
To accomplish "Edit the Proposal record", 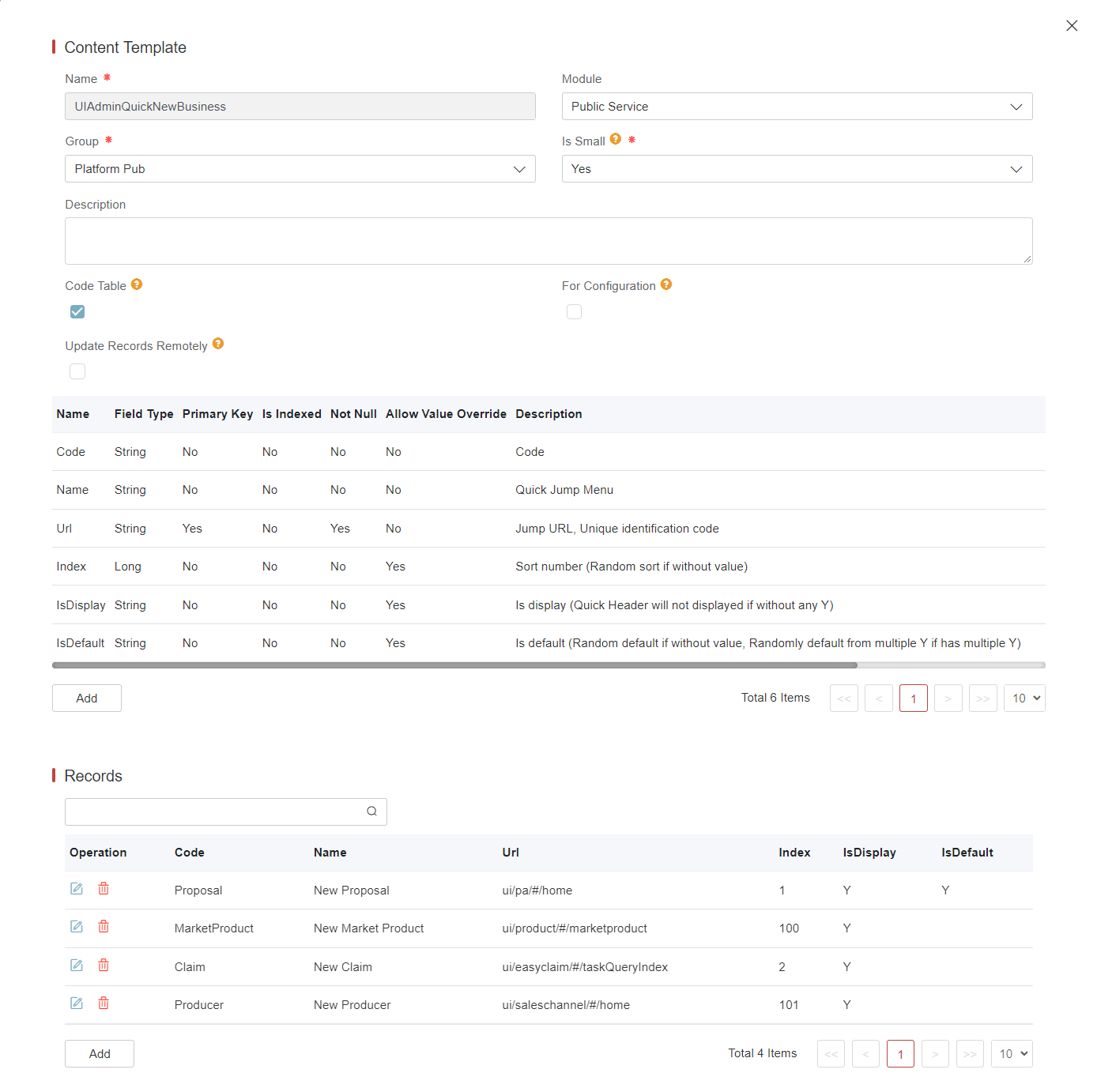I will click(x=77, y=889).
